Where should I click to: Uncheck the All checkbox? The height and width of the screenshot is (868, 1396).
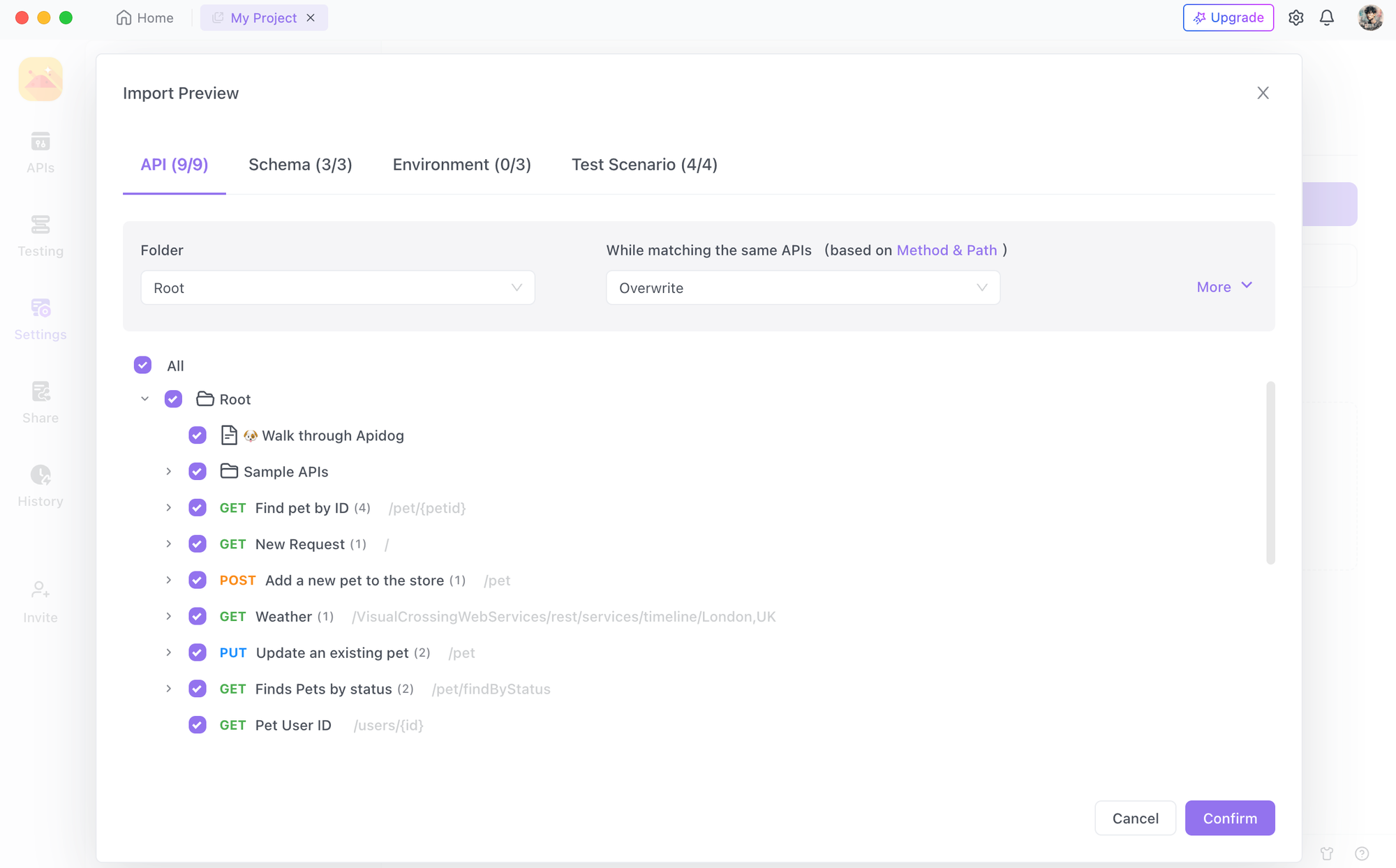click(x=142, y=365)
